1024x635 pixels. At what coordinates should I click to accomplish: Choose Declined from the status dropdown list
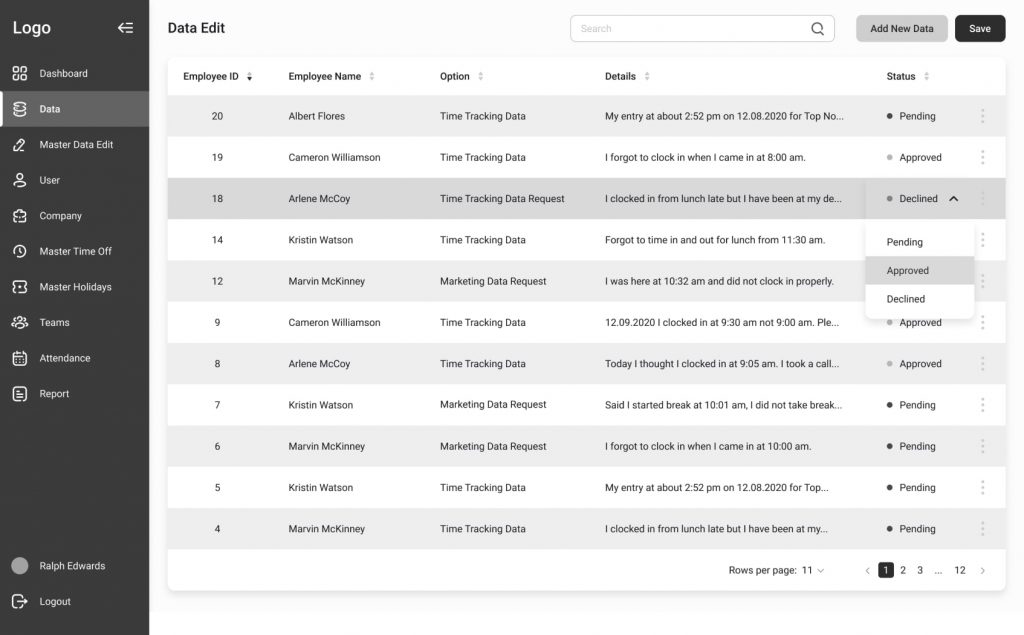pyautogui.click(x=906, y=299)
